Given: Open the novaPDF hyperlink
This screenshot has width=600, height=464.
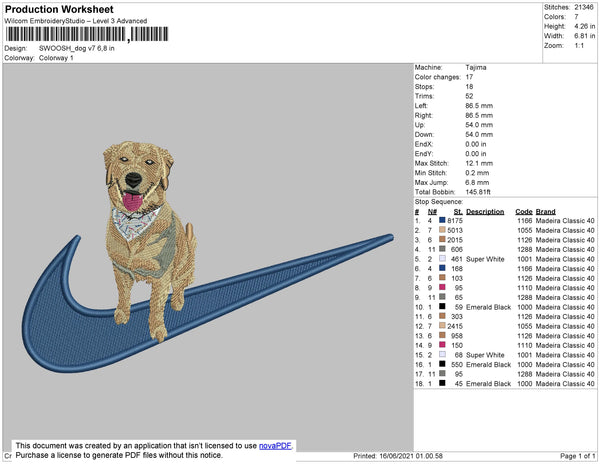Looking at the screenshot, I should click(275, 446).
